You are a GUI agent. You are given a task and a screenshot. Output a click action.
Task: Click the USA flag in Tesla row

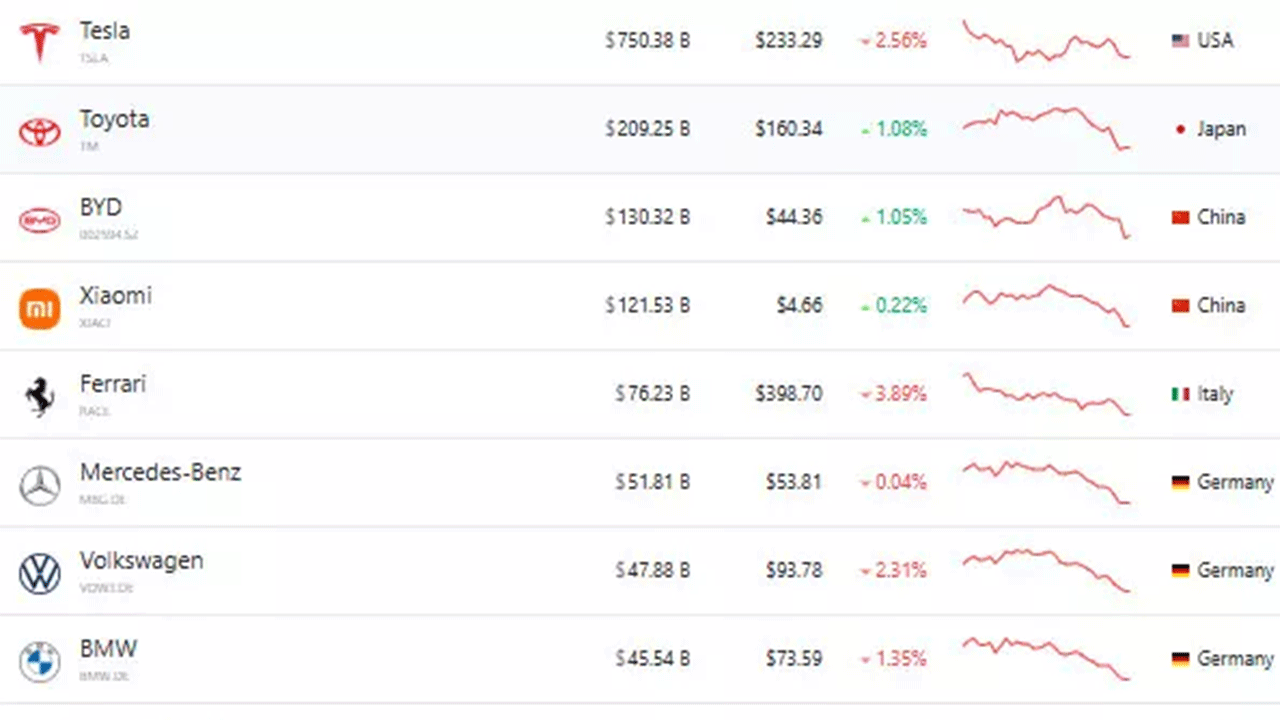(x=1180, y=41)
